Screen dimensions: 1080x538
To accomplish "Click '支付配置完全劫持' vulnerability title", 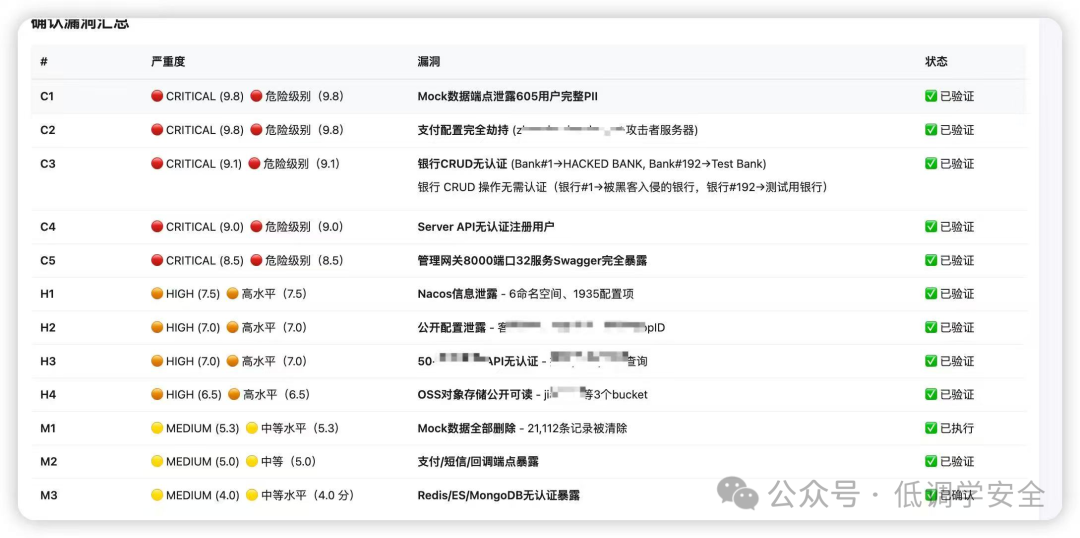I will pos(463,130).
